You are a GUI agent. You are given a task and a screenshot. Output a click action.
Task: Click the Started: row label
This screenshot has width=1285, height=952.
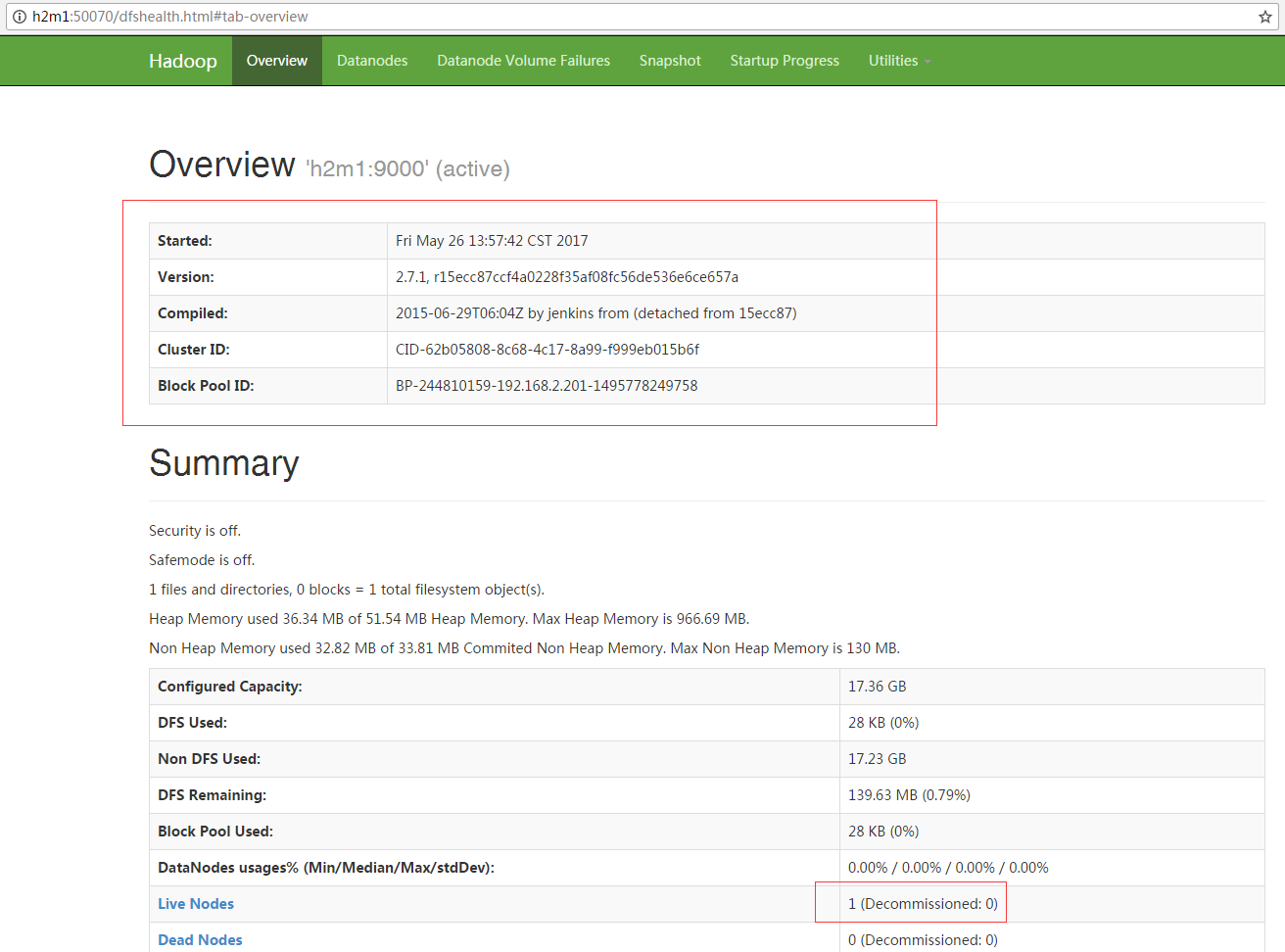point(185,241)
